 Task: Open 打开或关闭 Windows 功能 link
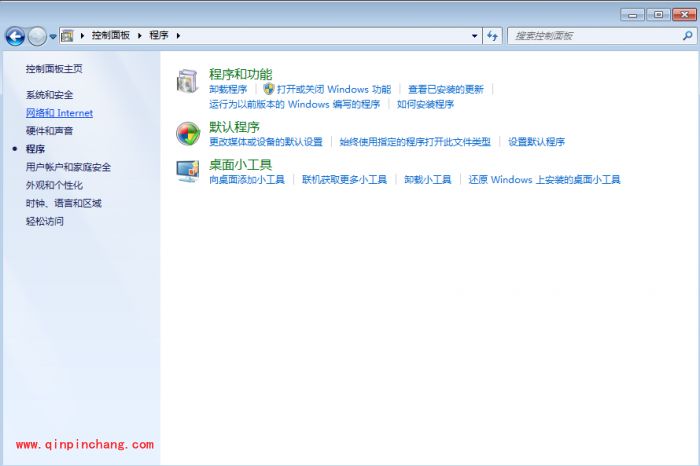point(333,89)
